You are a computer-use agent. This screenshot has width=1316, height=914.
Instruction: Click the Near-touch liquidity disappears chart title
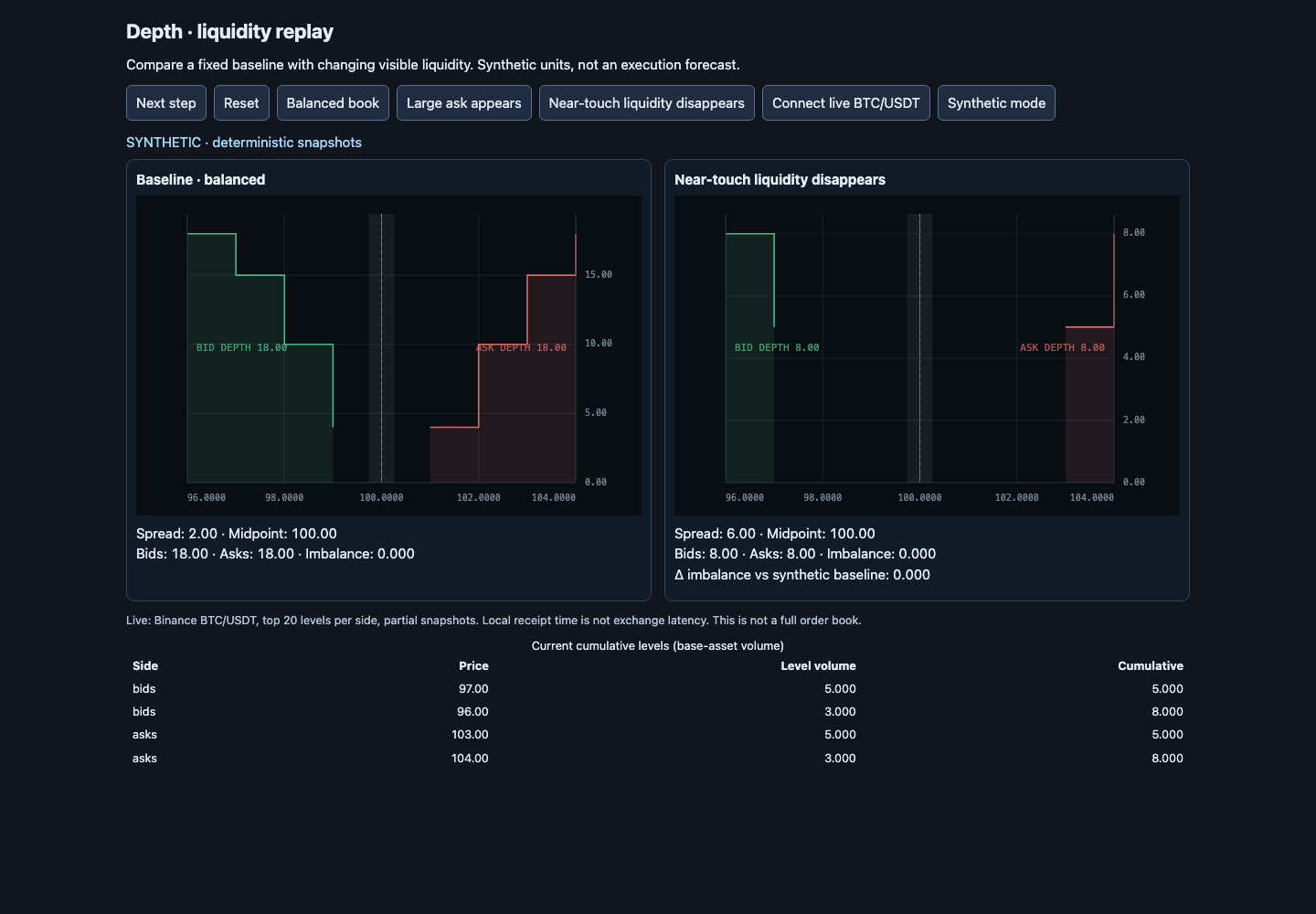point(780,180)
